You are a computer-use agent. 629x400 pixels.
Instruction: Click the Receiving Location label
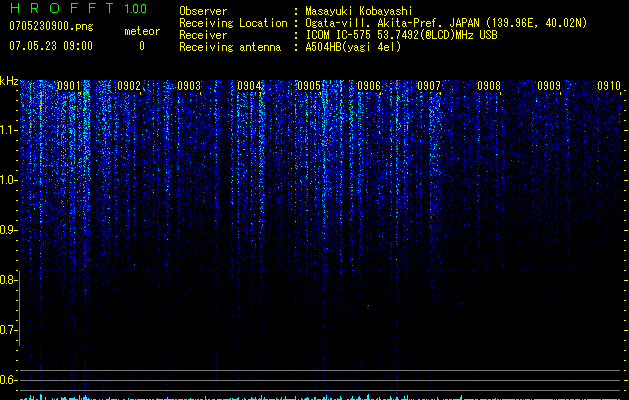tap(233, 23)
